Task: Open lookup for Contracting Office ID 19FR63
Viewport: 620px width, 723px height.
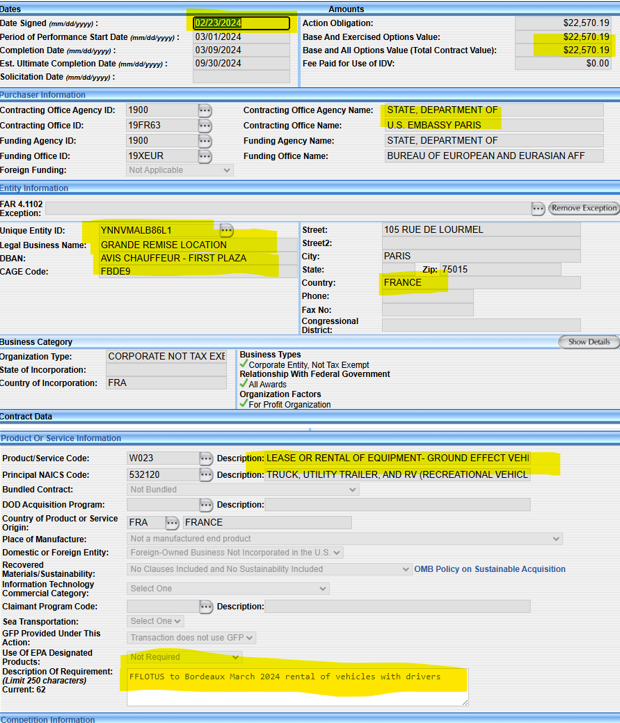Action: pos(205,125)
